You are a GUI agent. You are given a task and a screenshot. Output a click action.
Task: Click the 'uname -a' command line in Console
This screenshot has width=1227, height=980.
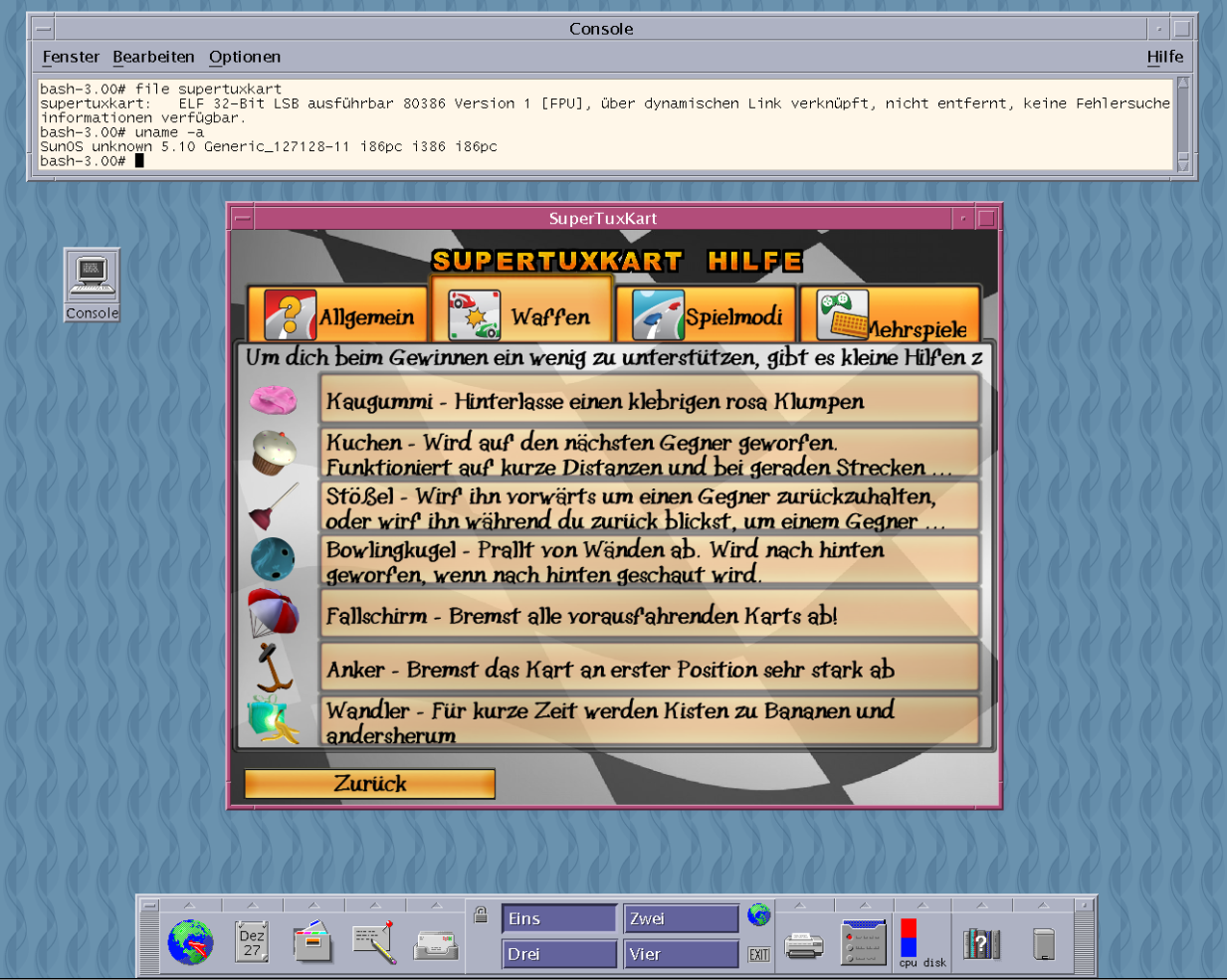121,132
